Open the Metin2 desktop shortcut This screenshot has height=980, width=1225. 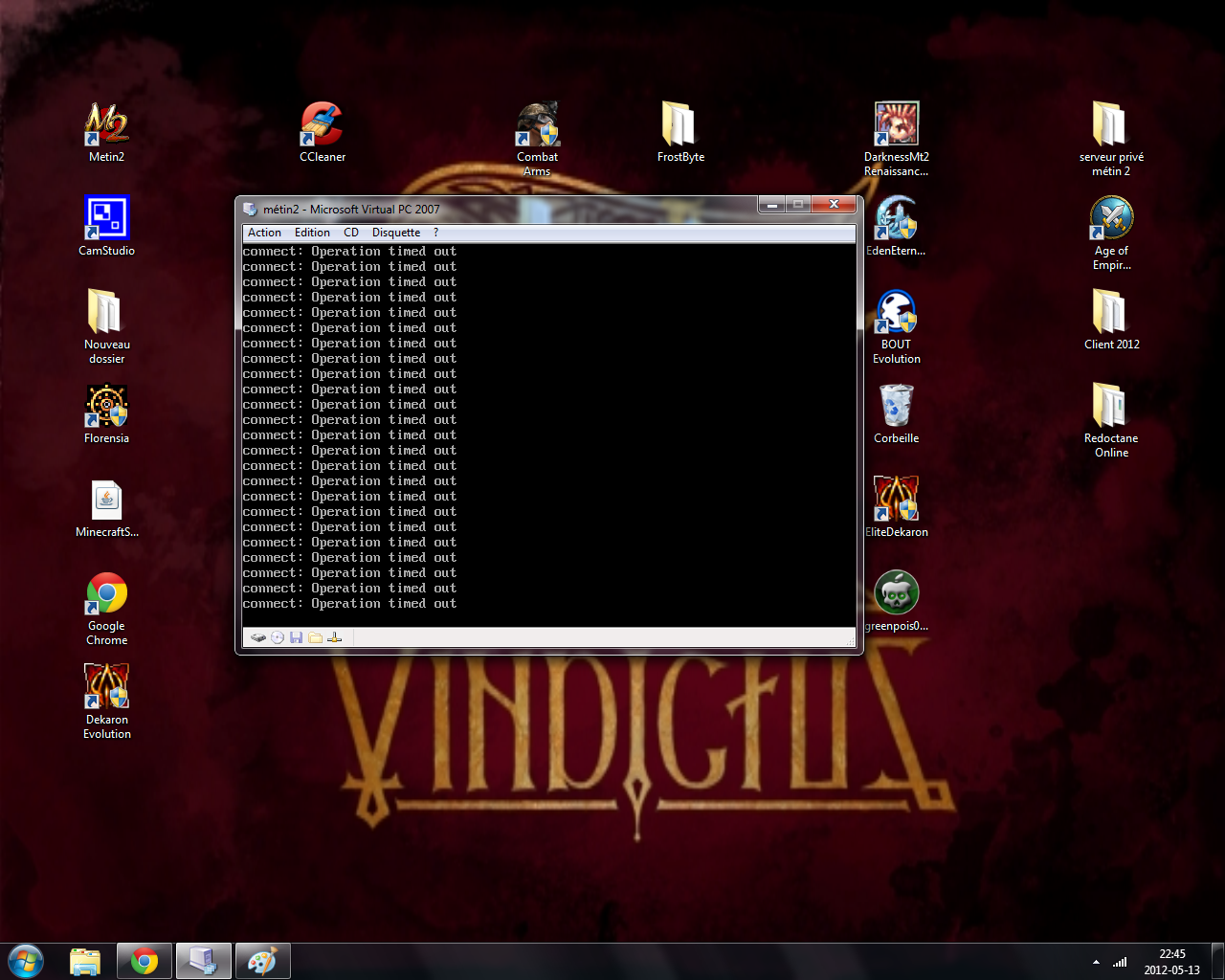point(106,132)
